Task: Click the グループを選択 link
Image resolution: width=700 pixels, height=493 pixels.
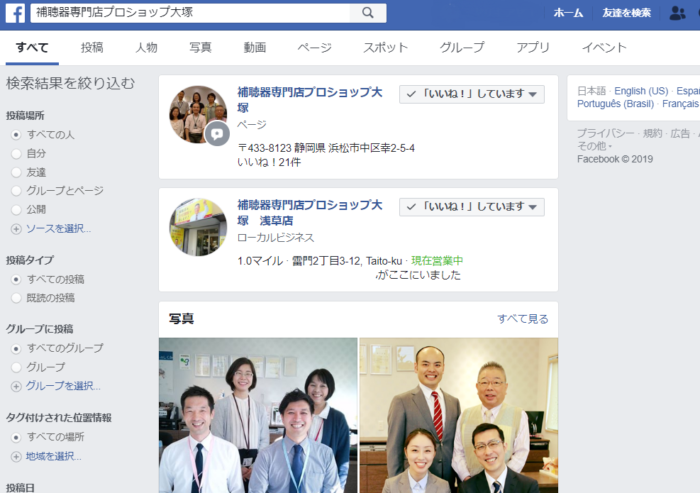Action: tap(63, 386)
